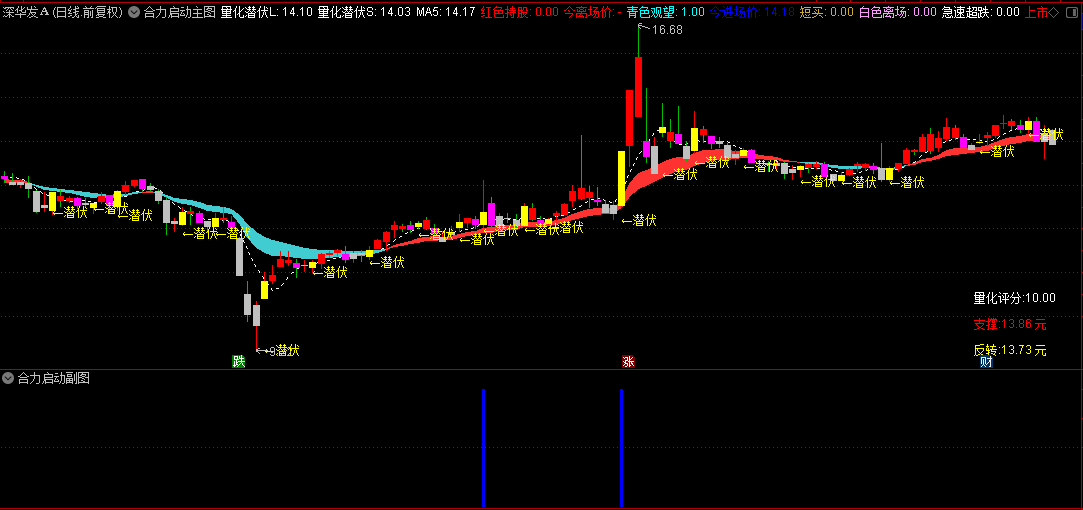Image resolution: width=1083 pixels, height=510 pixels.
Task: Click the right blue signal bar in sub-chart
Action: tap(622, 448)
